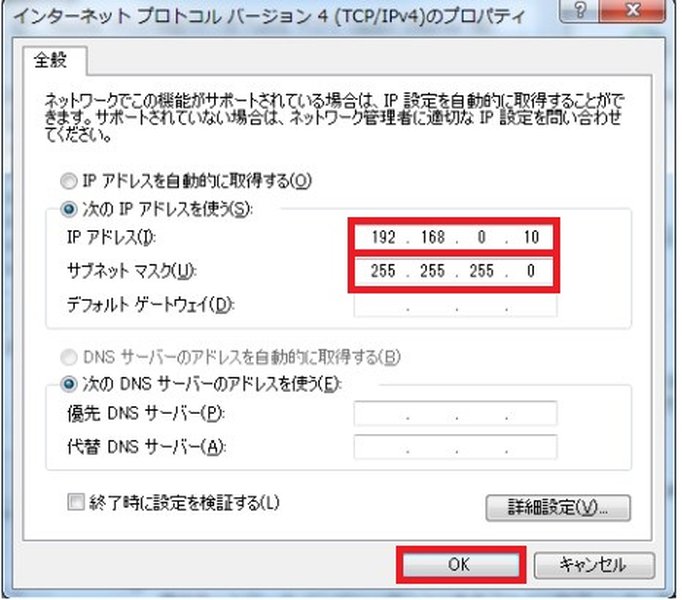This screenshot has width=682, height=600.
Task: Click the 優先 DNS サーバー input field
Action: [x=455, y=413]
